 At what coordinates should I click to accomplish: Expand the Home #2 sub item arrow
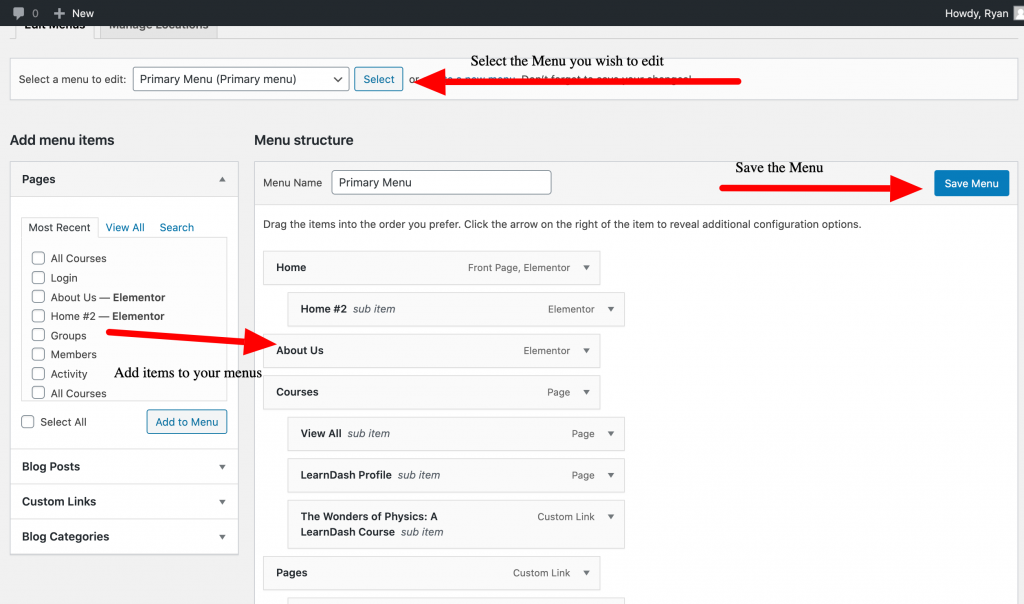pyautogui.click(x=610, y=310)
